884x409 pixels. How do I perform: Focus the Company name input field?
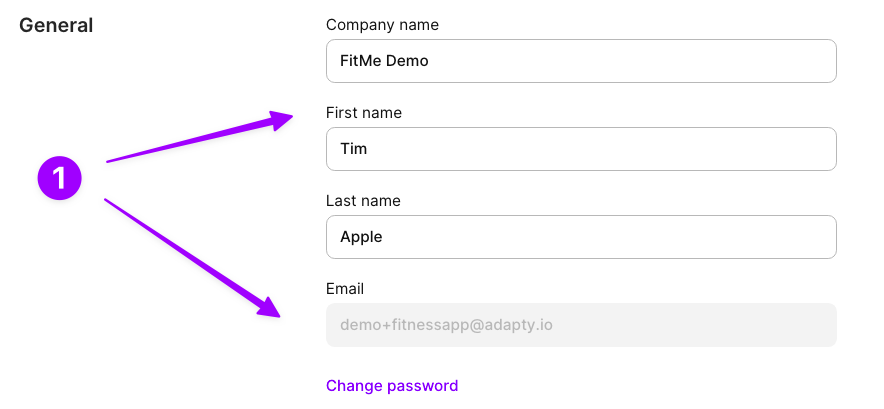coord(581,61)
